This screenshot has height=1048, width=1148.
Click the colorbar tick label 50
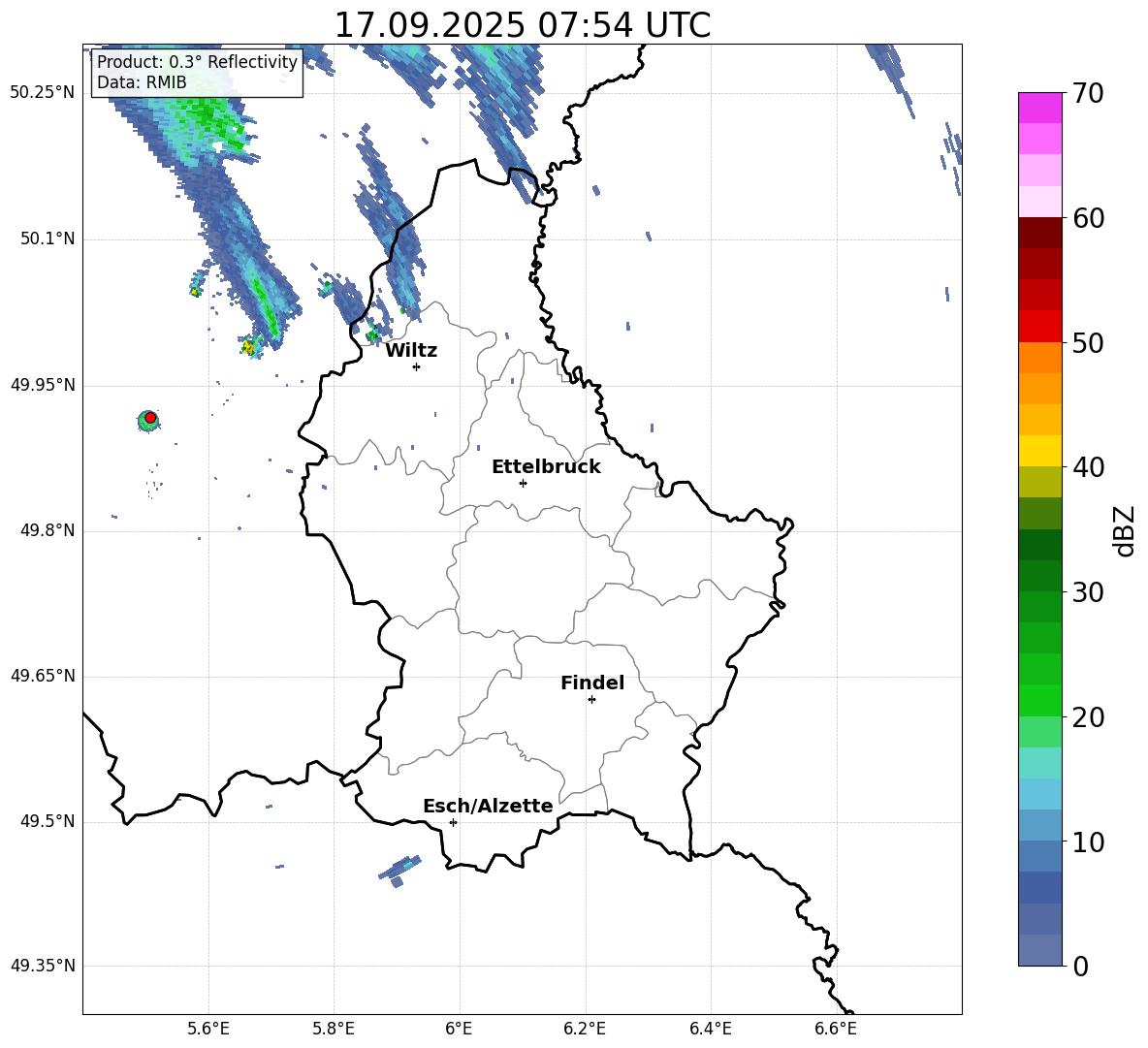coord(1088,342)
